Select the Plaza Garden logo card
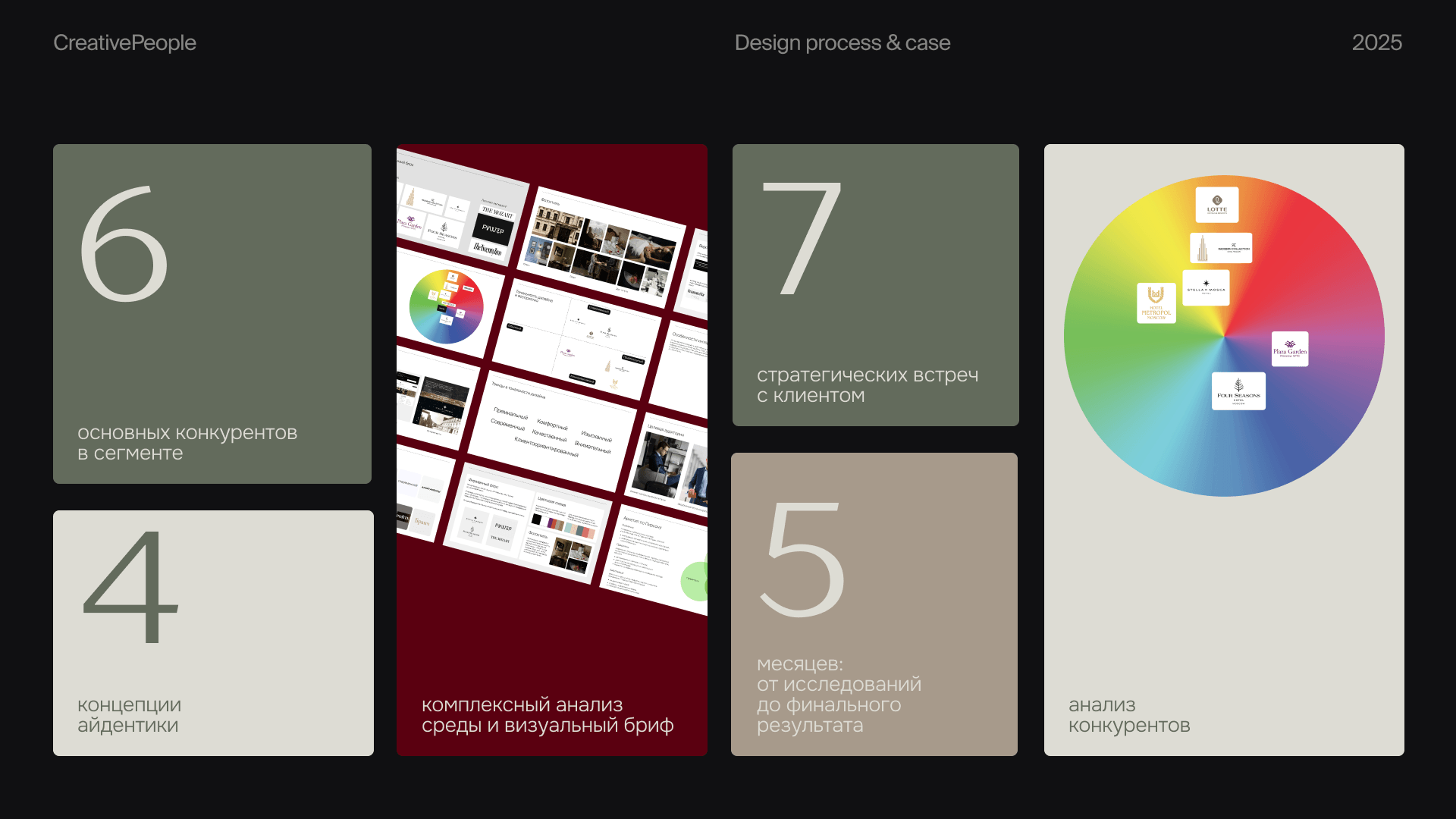The image size is (1456, 819). tap(1289, 349)
